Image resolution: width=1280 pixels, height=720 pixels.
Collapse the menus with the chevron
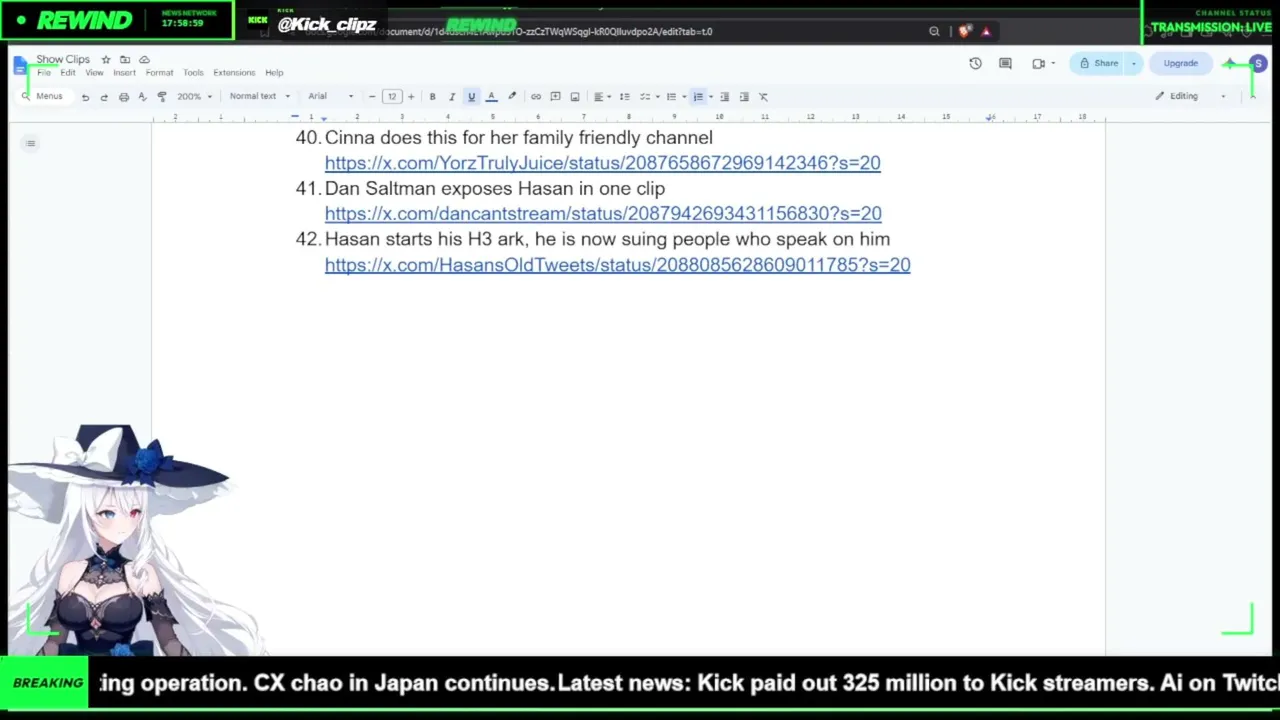coord(1253,96)
